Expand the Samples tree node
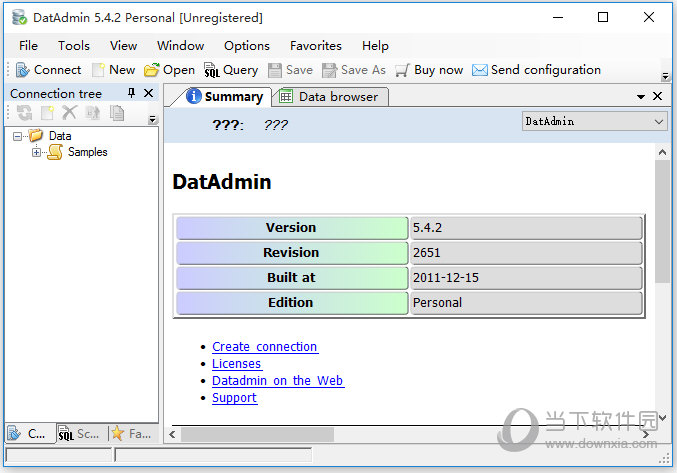Image resolution: width=677 pixels, height=473 pixels. pos(37,152)
